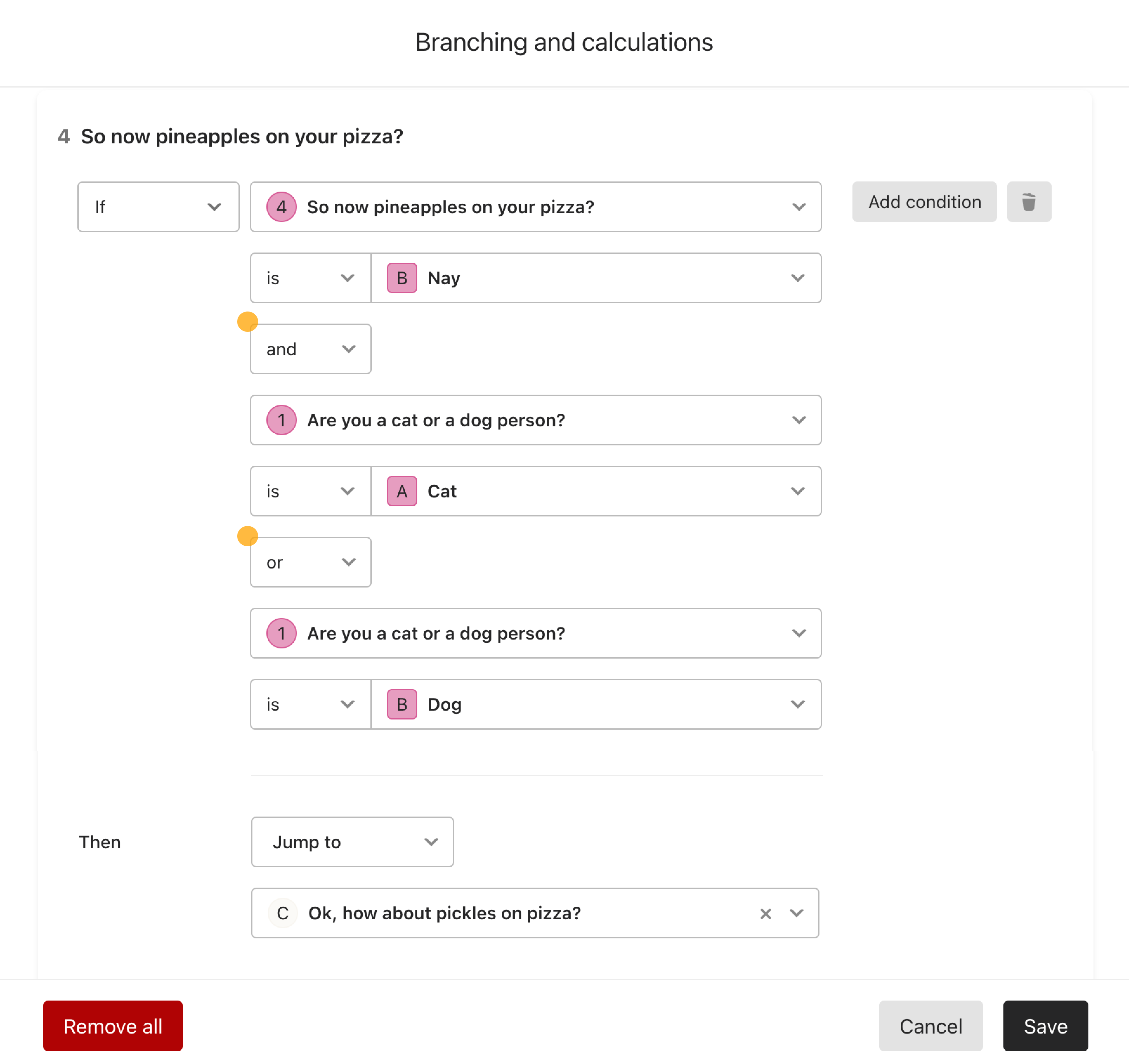Change the 'or' logical operator dropdown
This screenshot has width=1129, height=1064.
[311, 562]
